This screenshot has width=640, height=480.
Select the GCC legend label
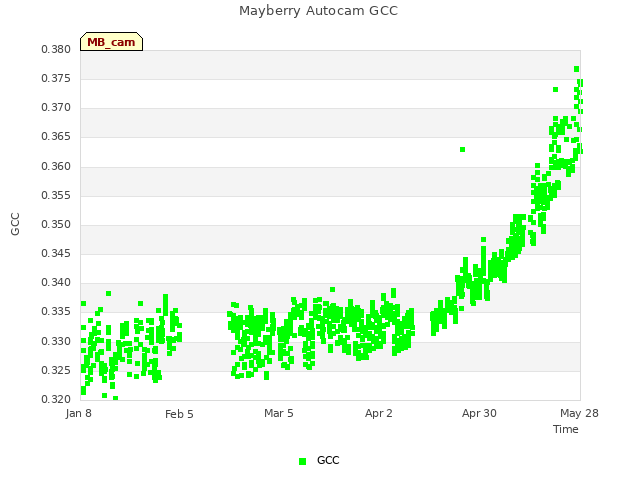(x=328, y=460)
